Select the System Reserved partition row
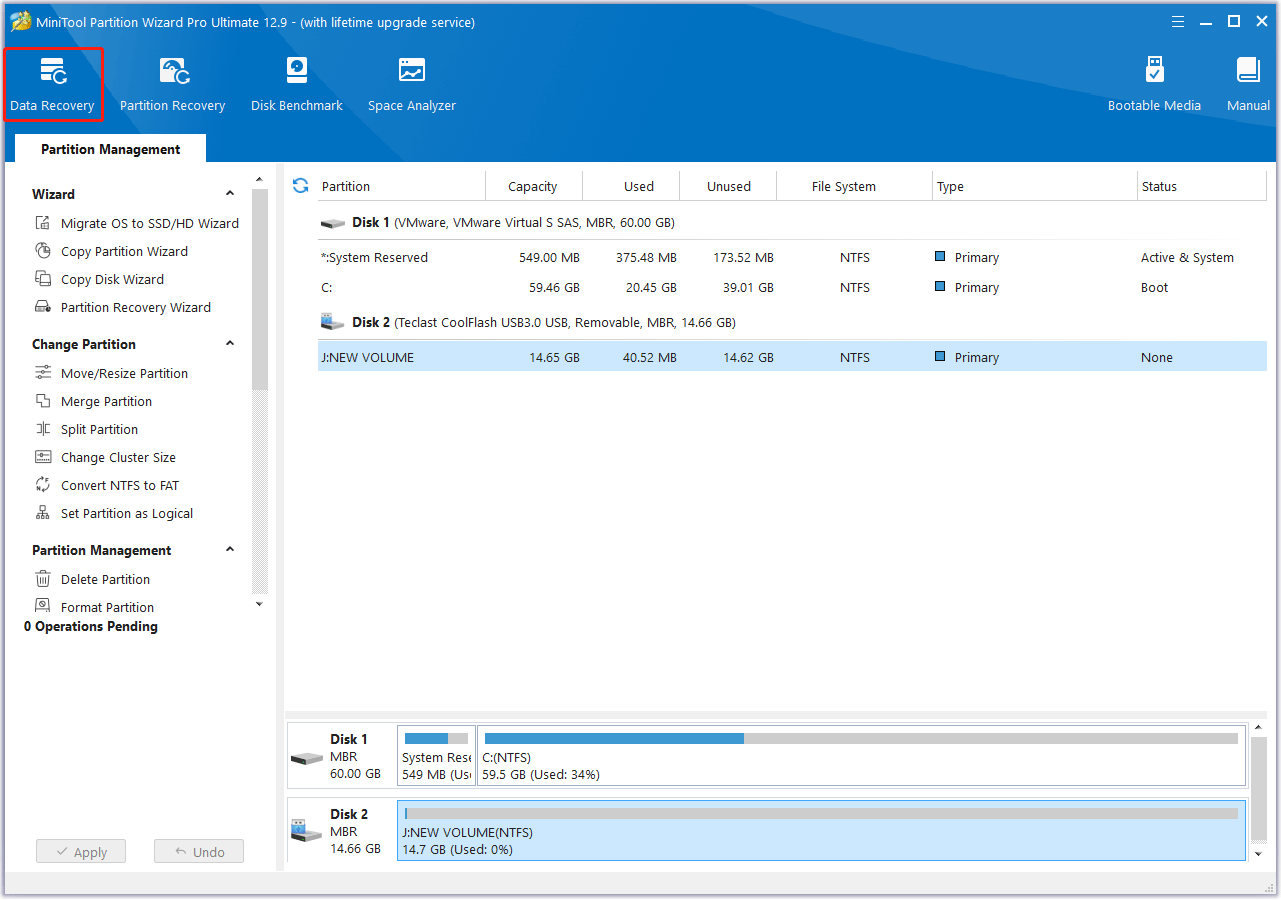 pos(792,257)
